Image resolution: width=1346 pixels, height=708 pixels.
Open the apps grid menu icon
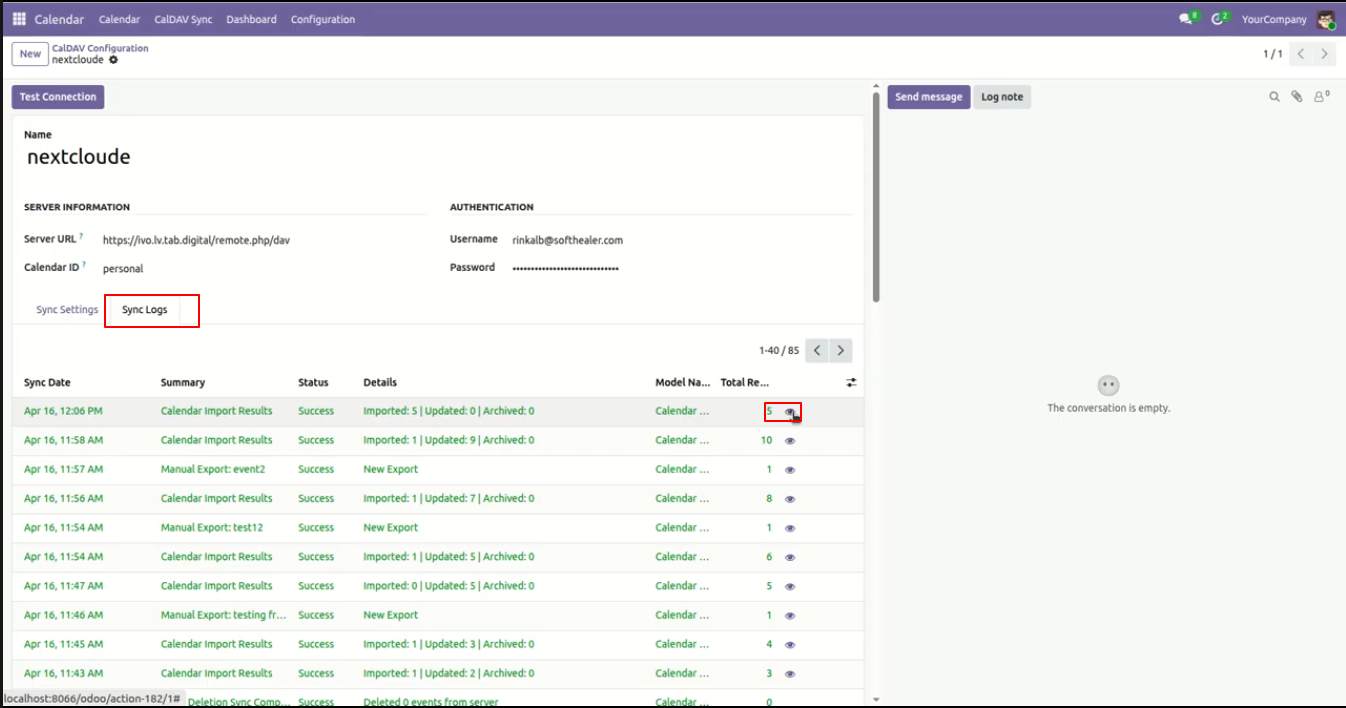coord(19,19)
